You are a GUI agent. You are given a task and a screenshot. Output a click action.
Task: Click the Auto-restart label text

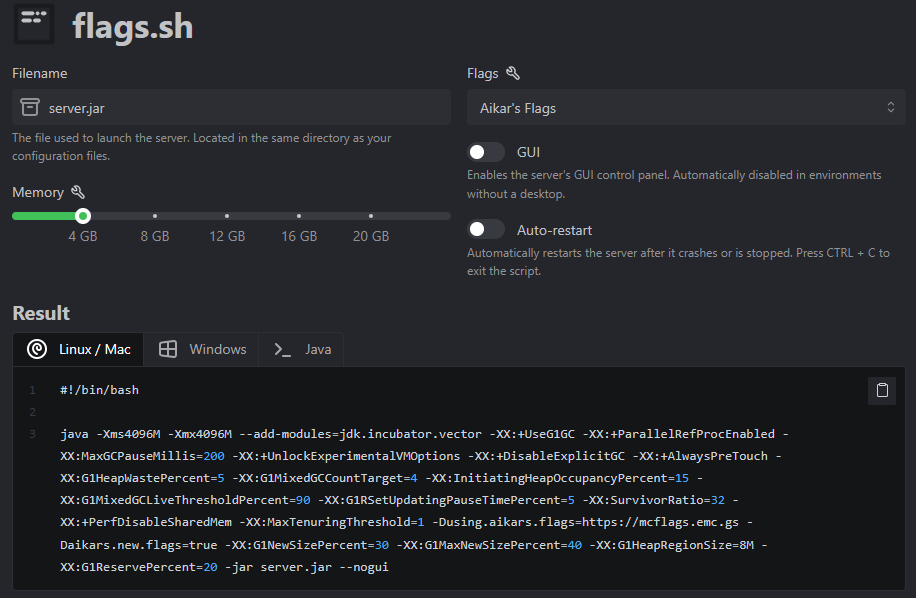pyautogui.click(x=554, y=230)
